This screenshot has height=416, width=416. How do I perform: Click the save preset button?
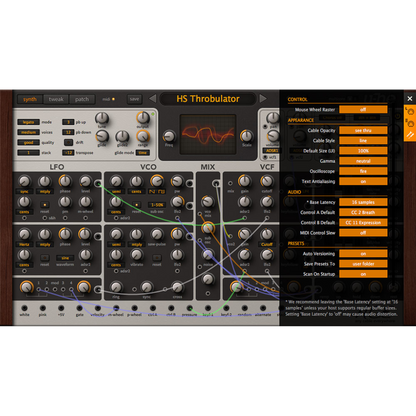click(x=134, y=99)
